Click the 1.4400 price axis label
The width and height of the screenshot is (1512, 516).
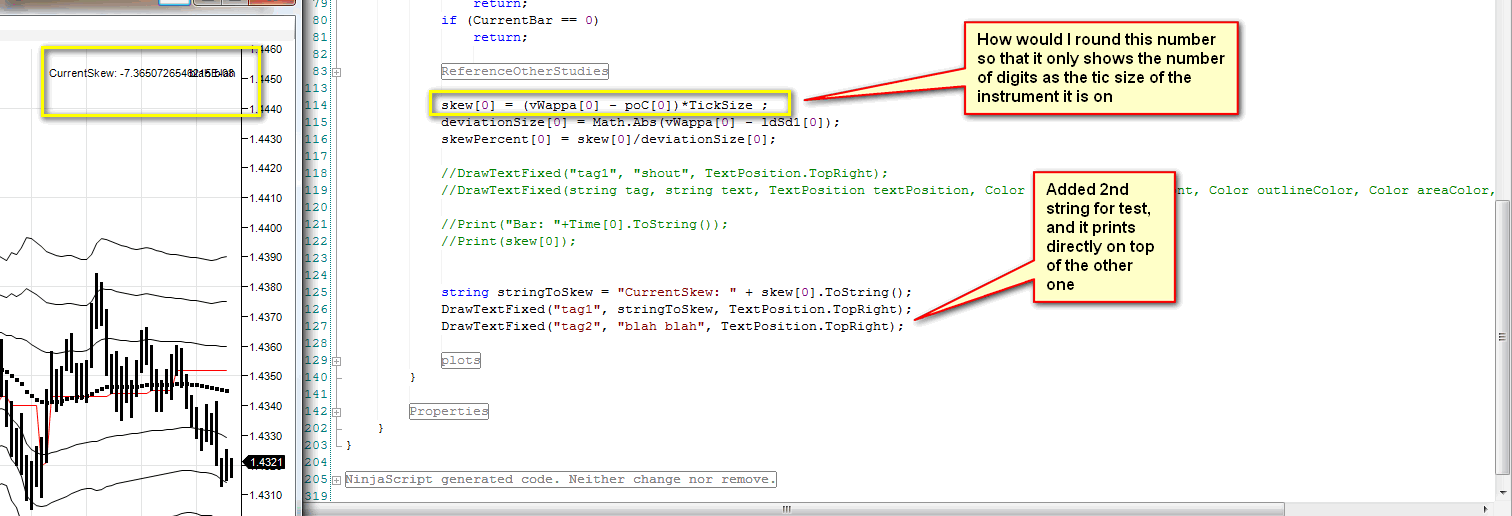pos(265,228)
